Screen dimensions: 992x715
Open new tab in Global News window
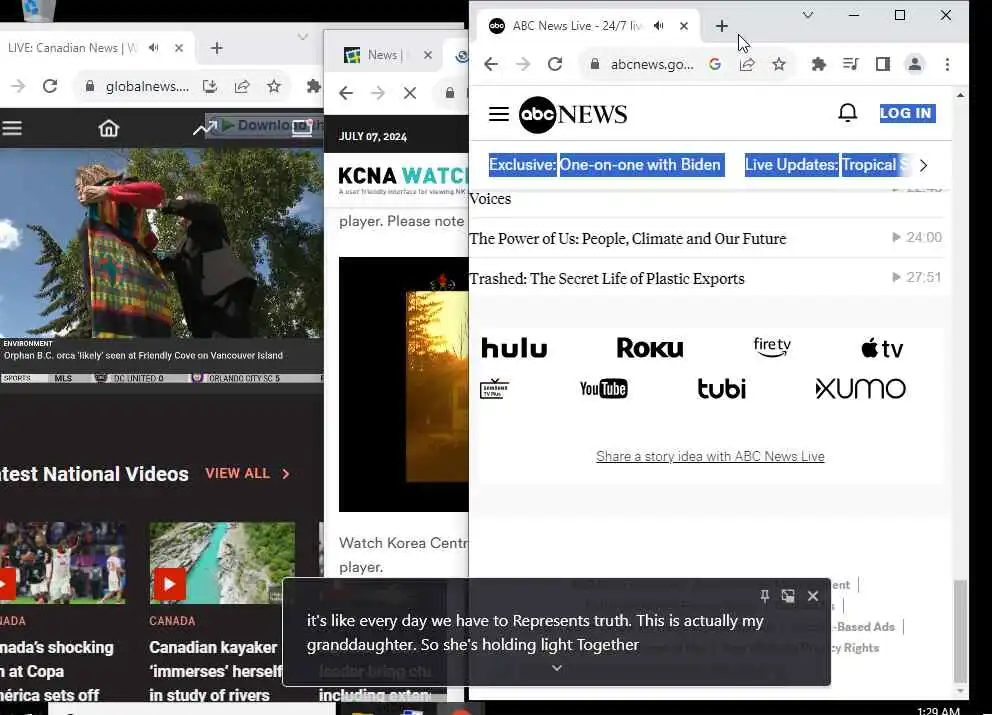[216, 48]
